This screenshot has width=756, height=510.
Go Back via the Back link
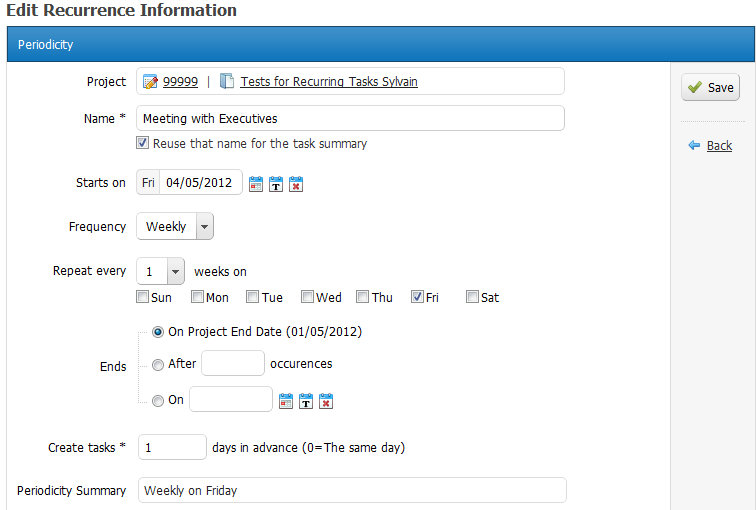pos(719,146)
